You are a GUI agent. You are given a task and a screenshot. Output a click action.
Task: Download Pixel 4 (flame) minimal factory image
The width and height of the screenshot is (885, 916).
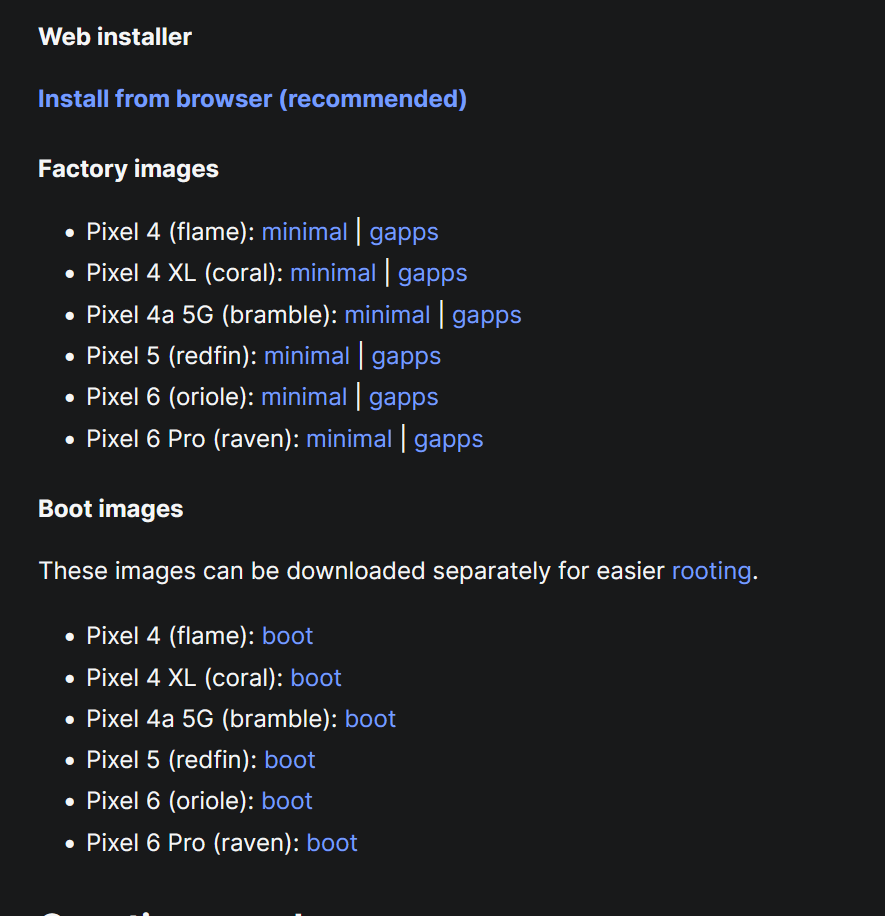click(x=305, y=232)
